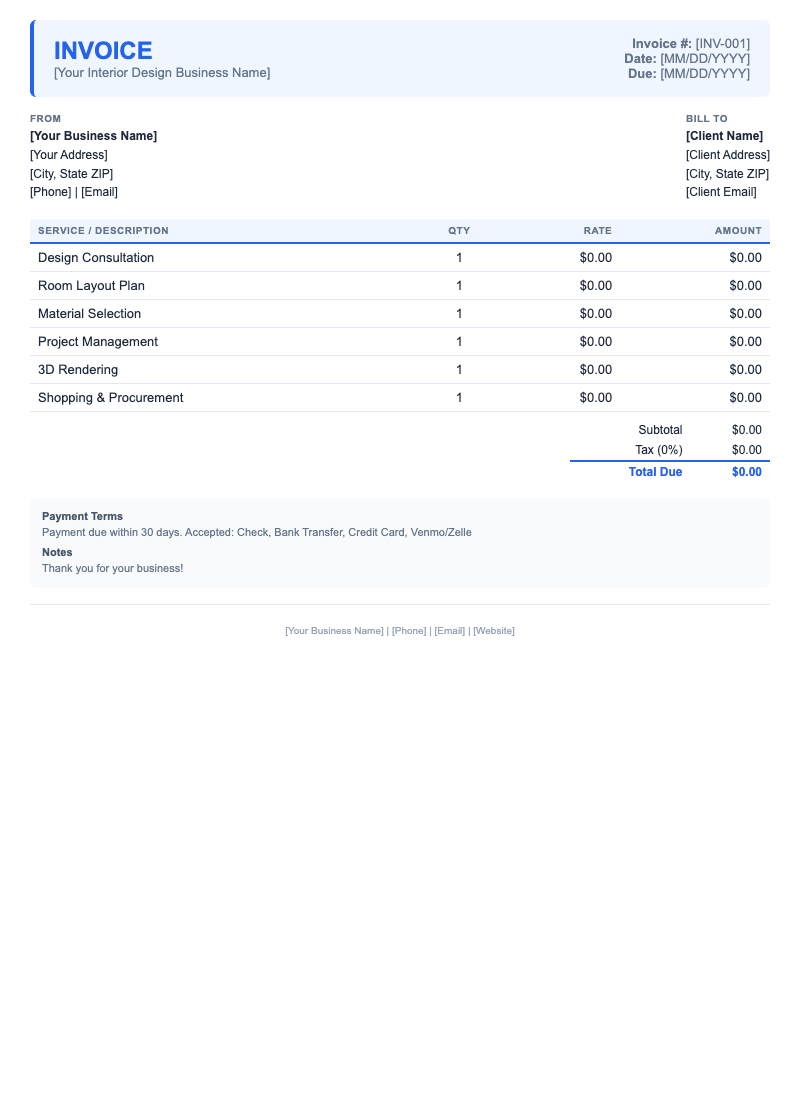Click the QTY column header
This screenshot has height=1100, width=800.
(460, 231)
